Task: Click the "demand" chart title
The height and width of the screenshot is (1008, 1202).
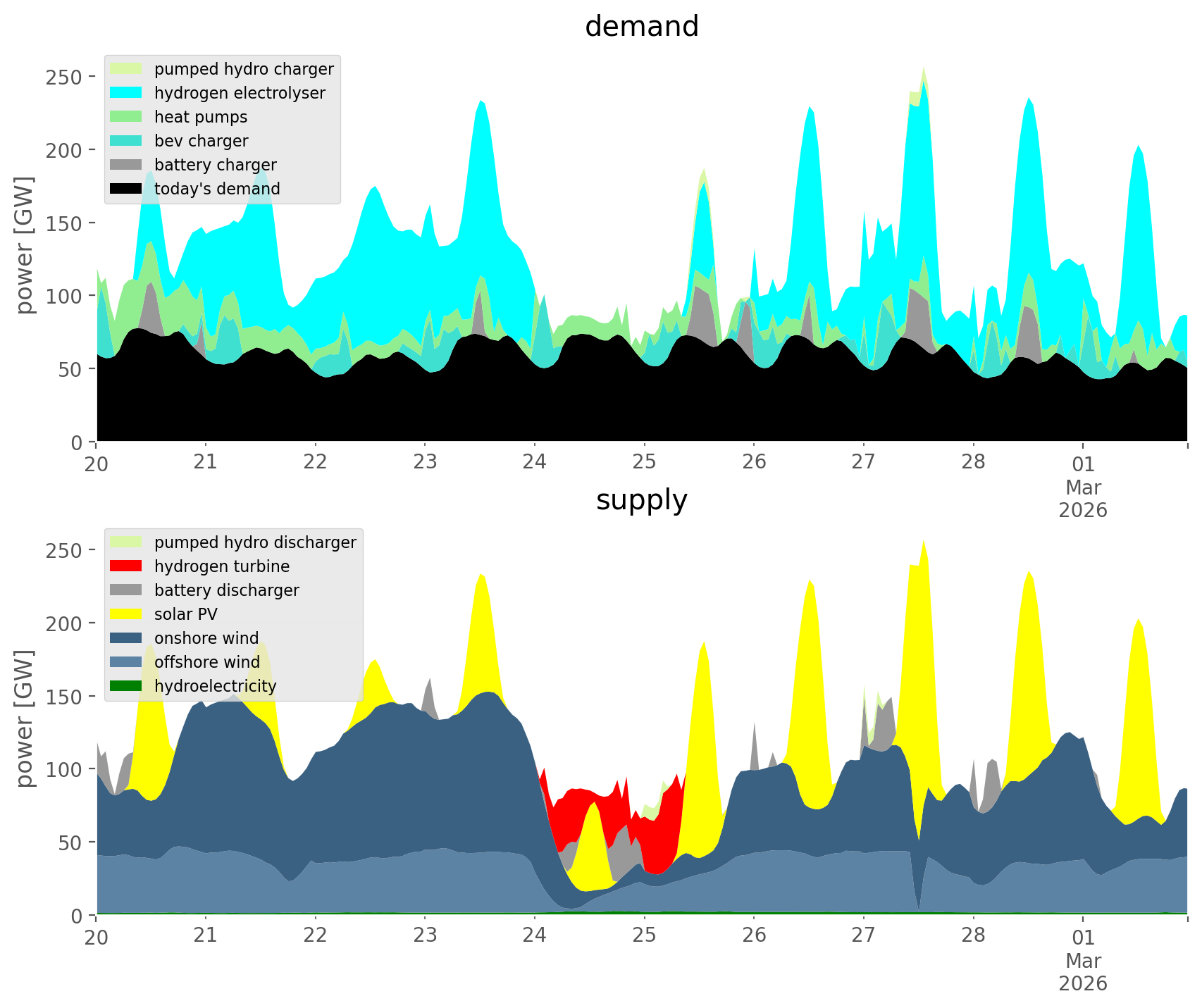Action: (641, 27)
